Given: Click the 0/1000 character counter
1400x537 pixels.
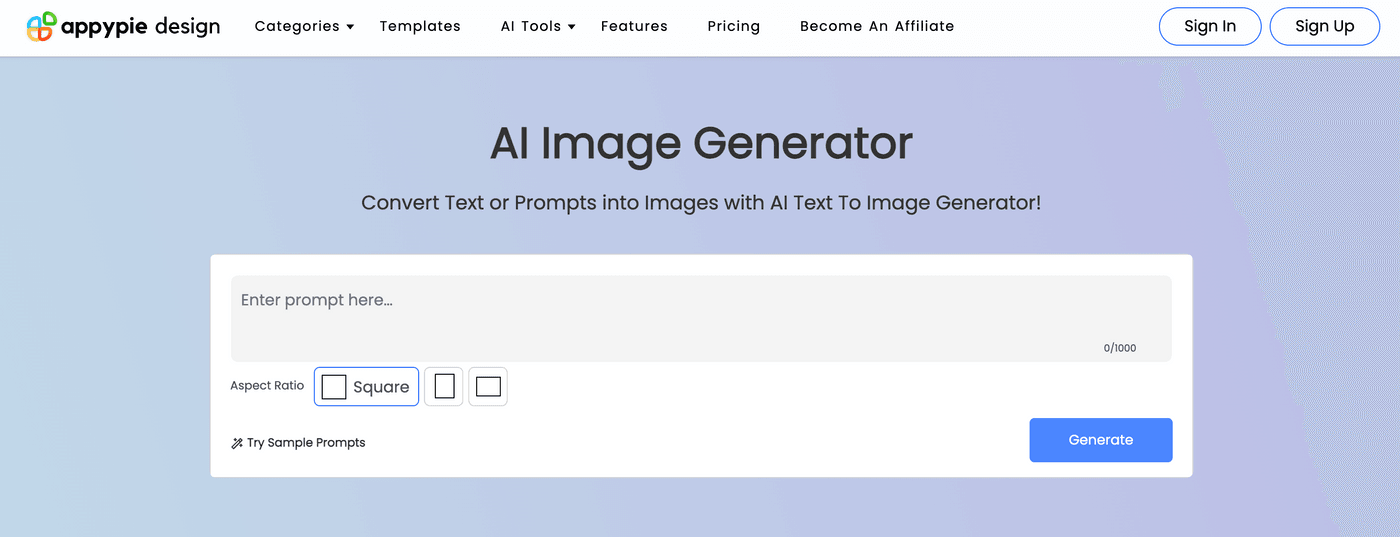Looking at the screenshot, I should [x=1119, y=348].
